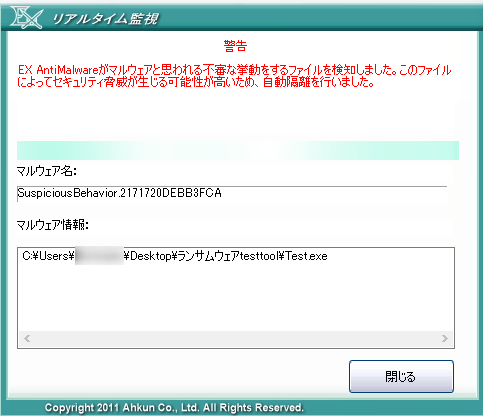Click the マルウェア名: label
This screenshot has width=483, height=416.
pyautogui.click(x=47, y=171)
